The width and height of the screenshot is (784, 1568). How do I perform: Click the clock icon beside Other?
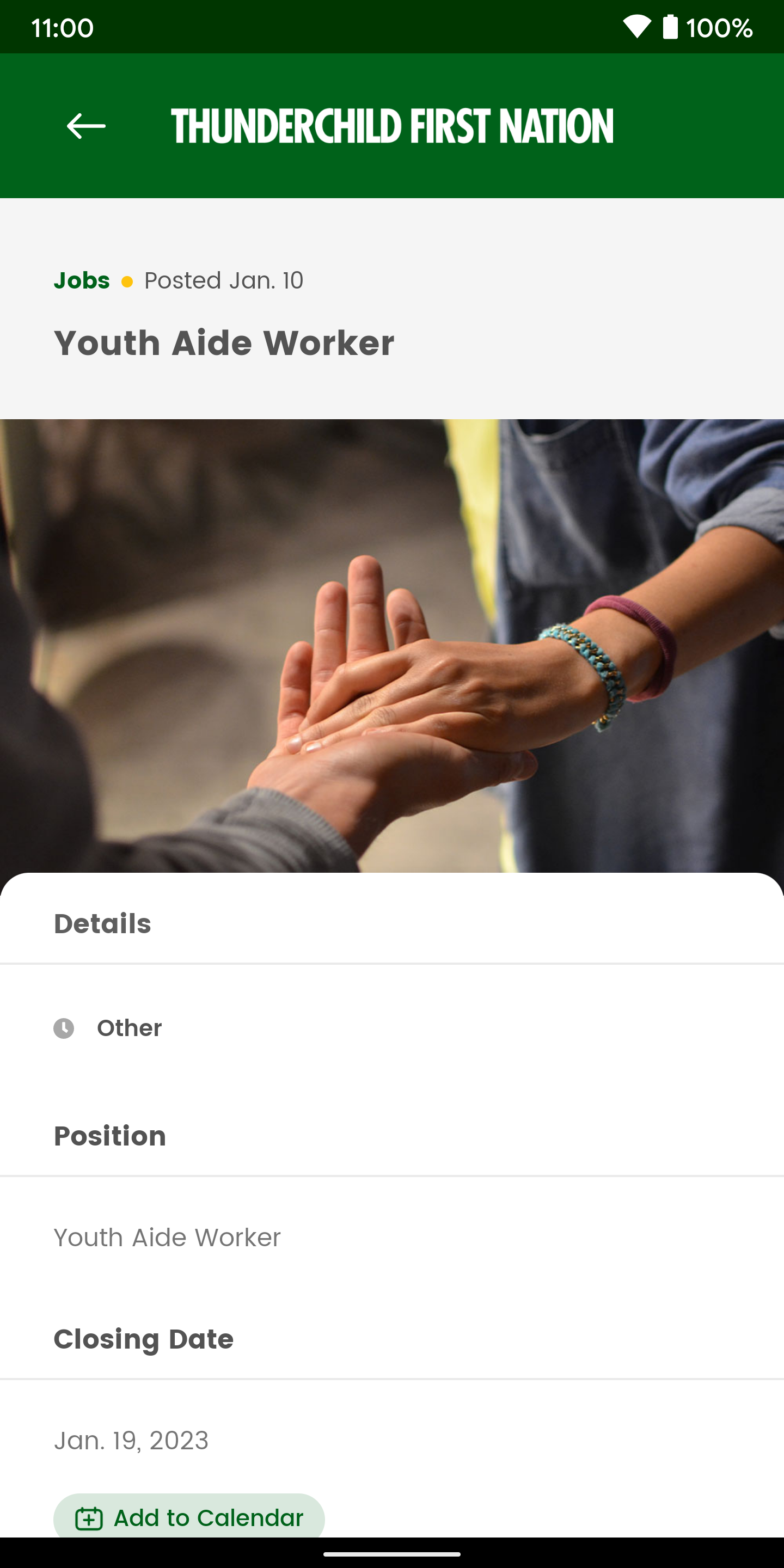click(x=64, y=1028)
